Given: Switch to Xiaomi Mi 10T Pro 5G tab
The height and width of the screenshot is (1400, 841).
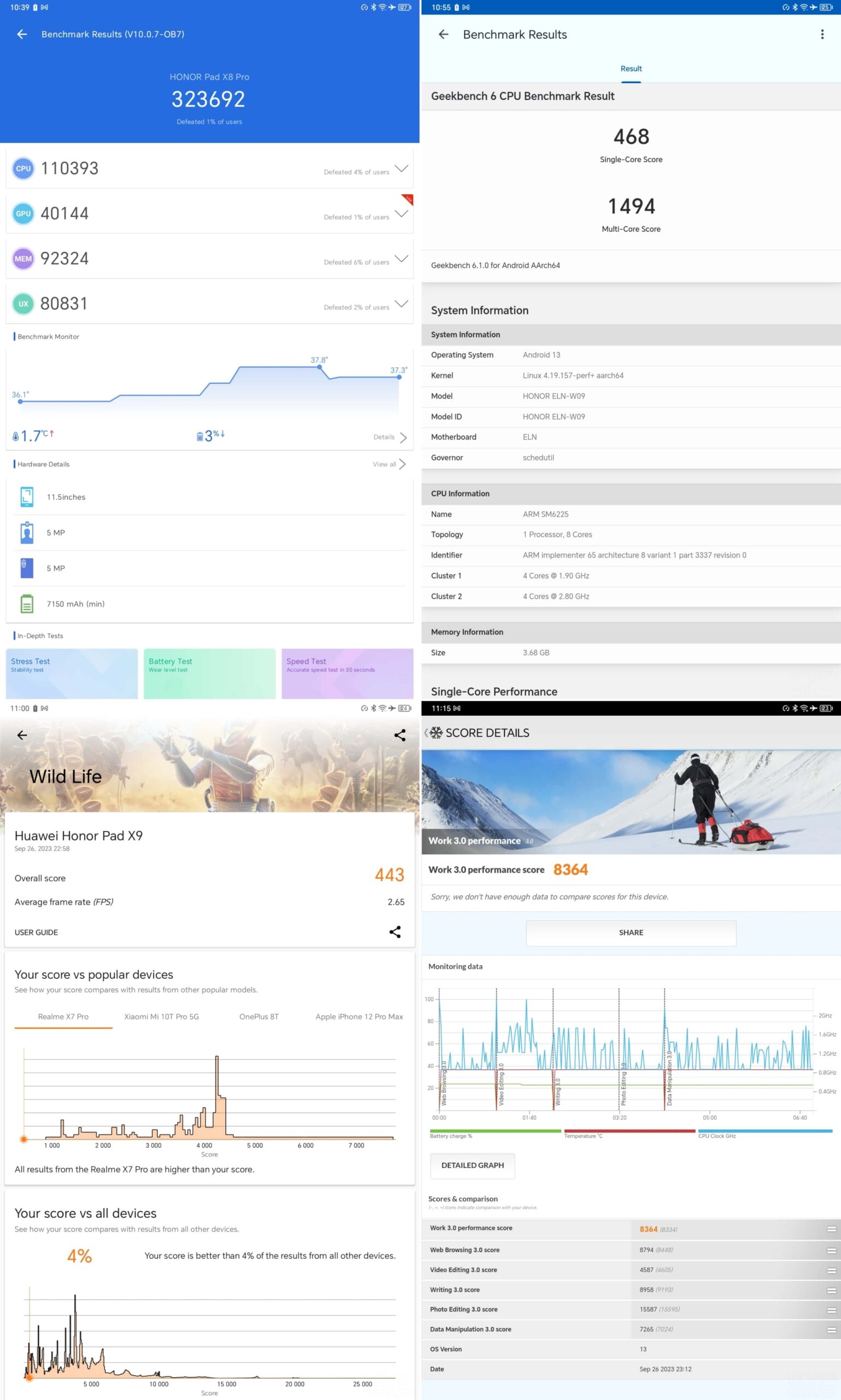Looking at the screenshot, I should (161, 1016).
